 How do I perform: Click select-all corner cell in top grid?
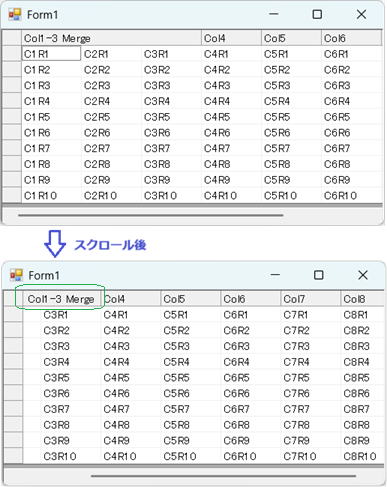tap(12, 38)
